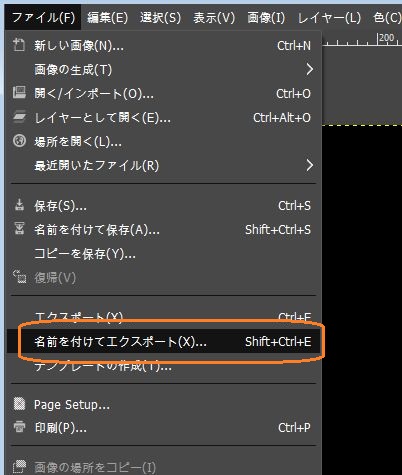This screenshot has height=475, width=402.
Task: Click the save-as icon next to 名前を付けて保存(A)
Action: click(19, 229)
